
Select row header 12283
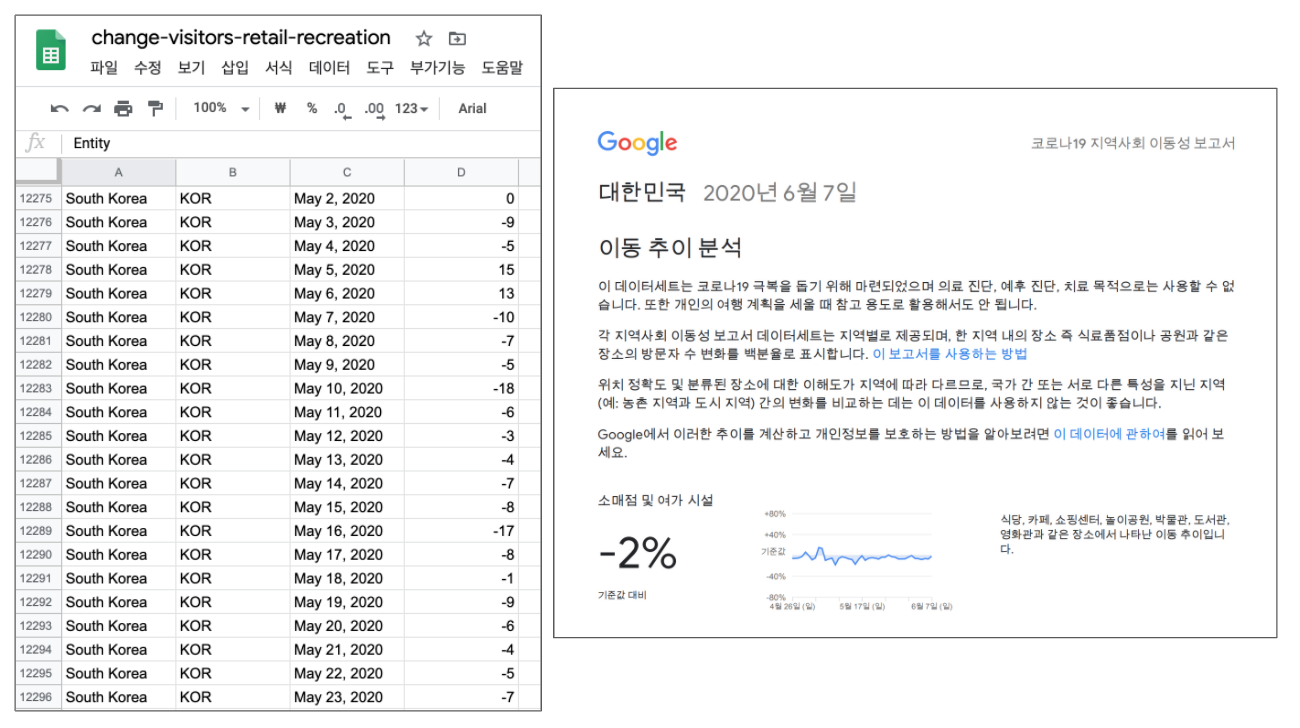click(38, 388)
